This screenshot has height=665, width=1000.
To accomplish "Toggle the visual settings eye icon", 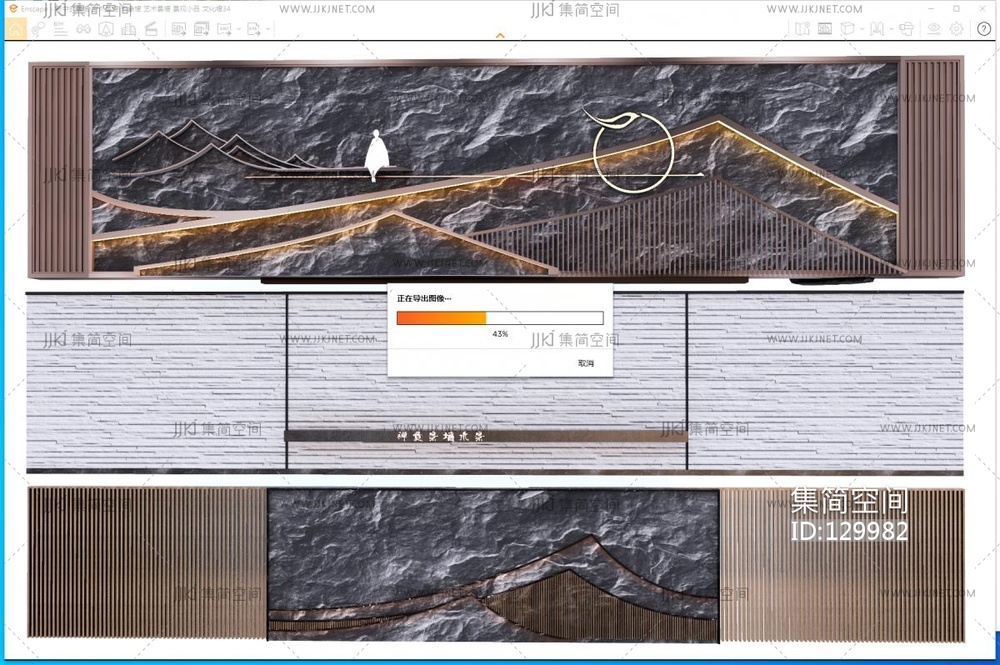I will 934,29.
